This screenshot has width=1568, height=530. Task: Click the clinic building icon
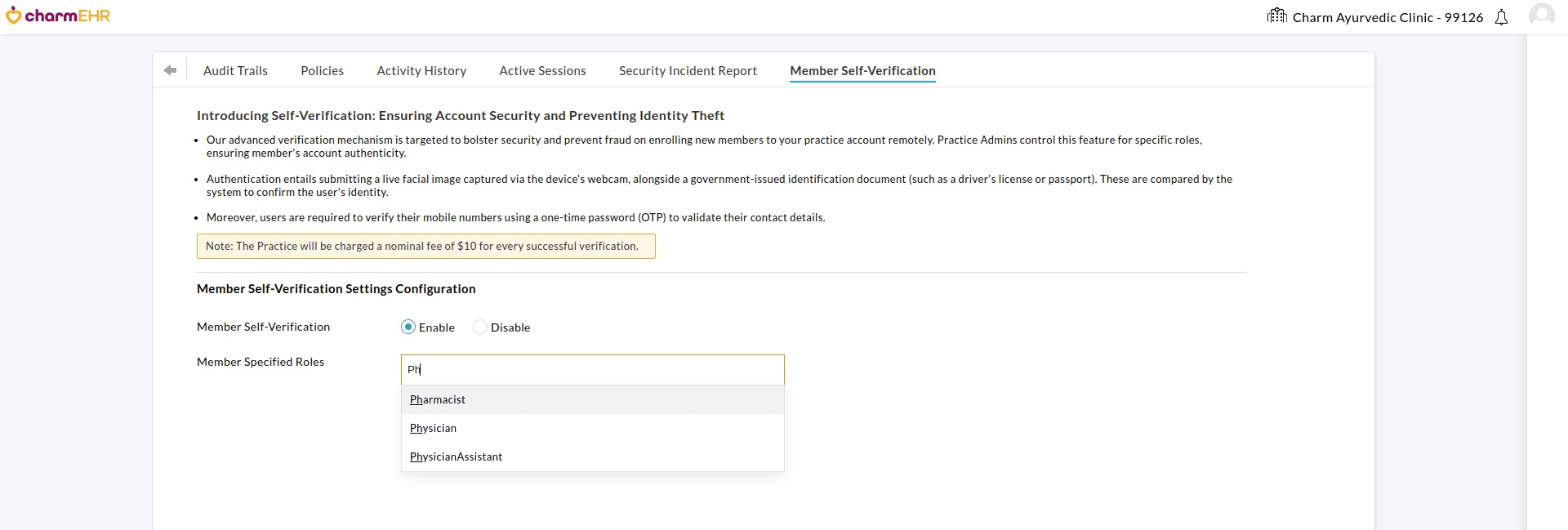pos(1276,16)
